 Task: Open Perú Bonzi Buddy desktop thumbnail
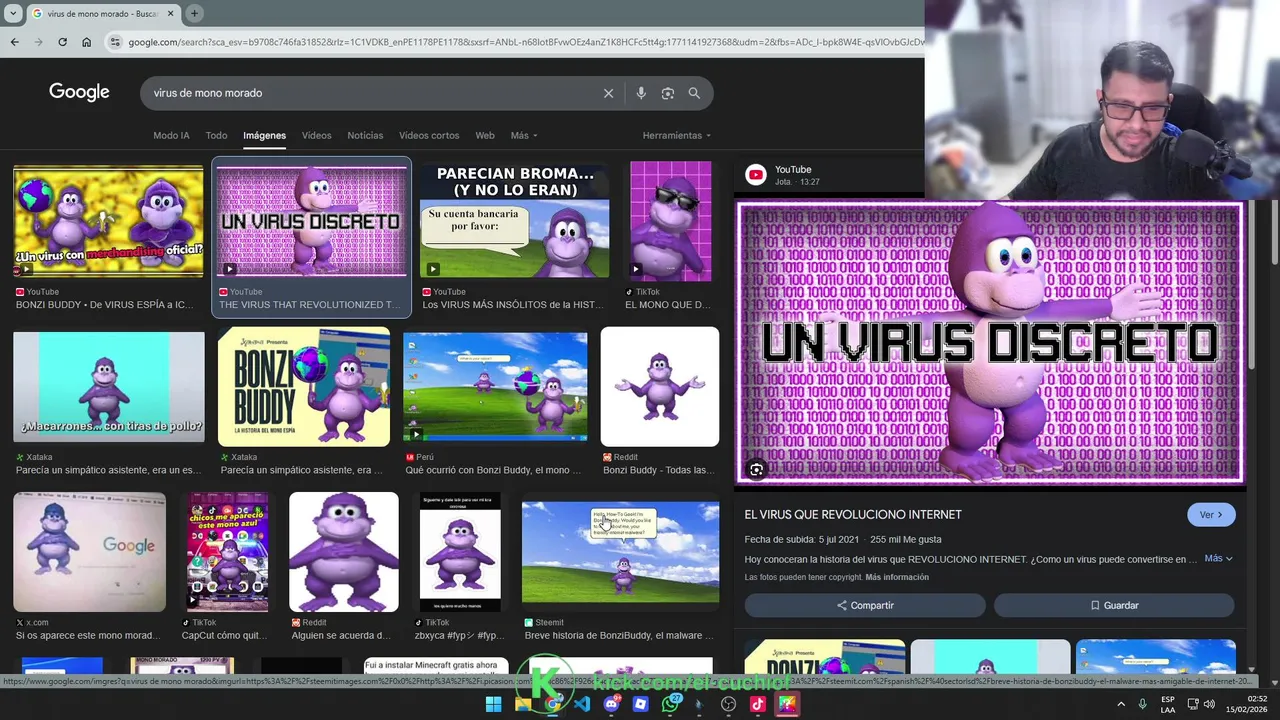coord(495,386)
